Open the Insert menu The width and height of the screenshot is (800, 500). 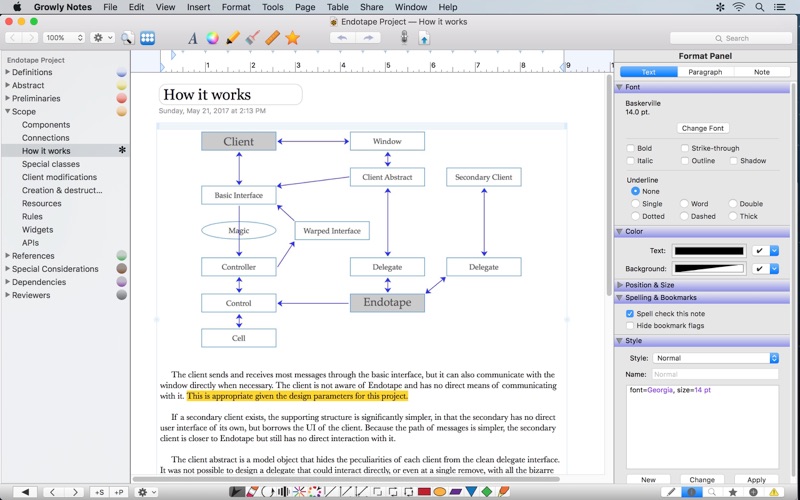[198, 7]
